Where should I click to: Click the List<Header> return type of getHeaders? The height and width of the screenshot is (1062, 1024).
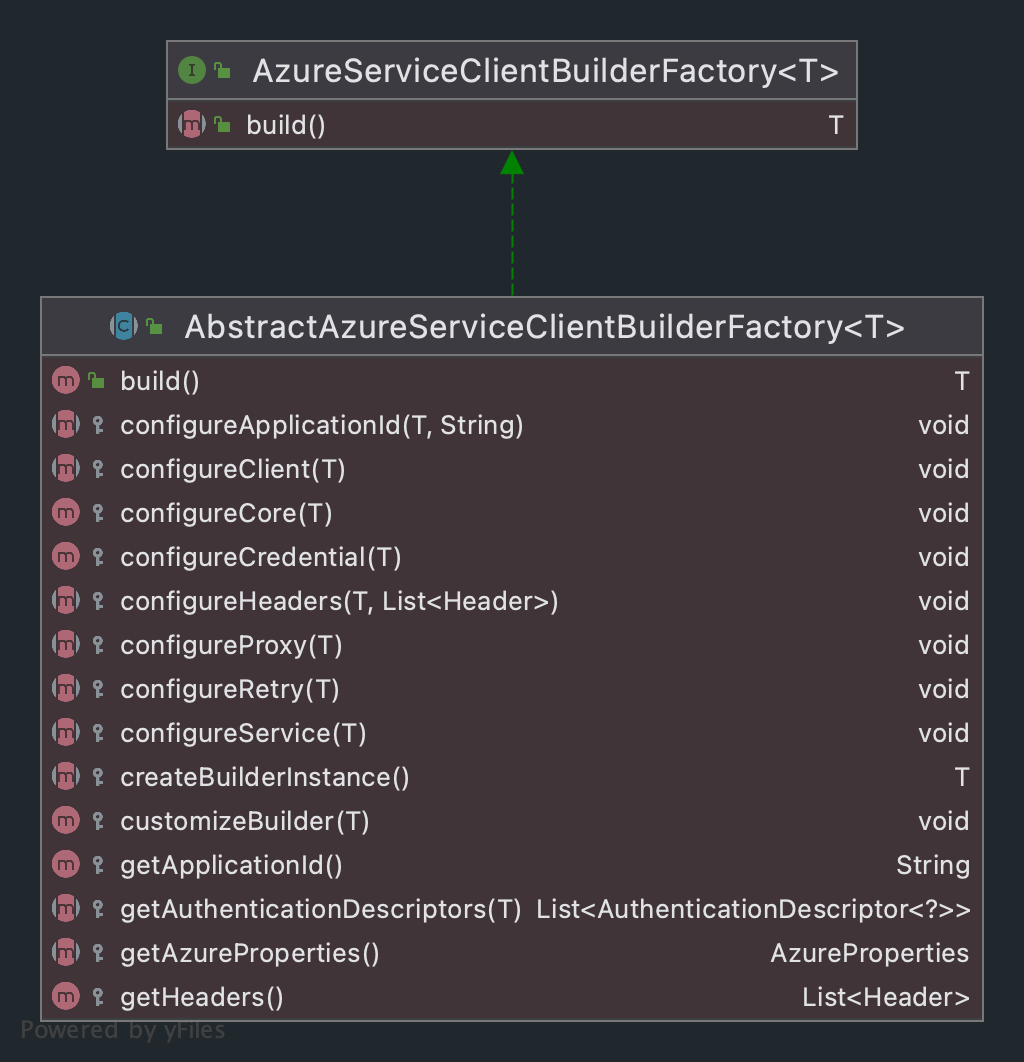pos(886,998)
